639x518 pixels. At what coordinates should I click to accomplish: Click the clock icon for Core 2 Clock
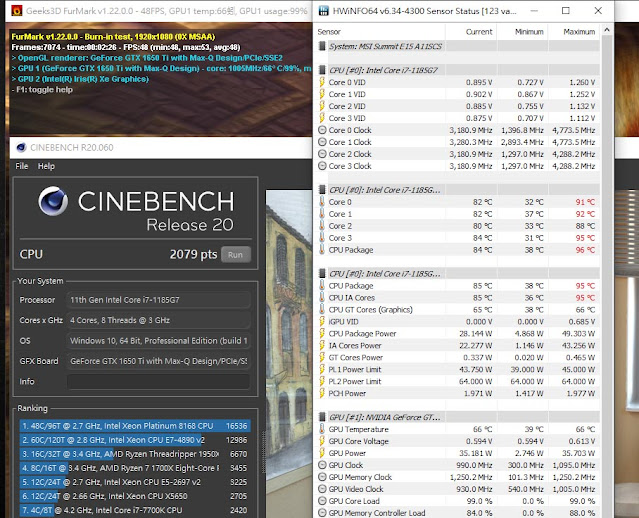(x=322, y=154)
